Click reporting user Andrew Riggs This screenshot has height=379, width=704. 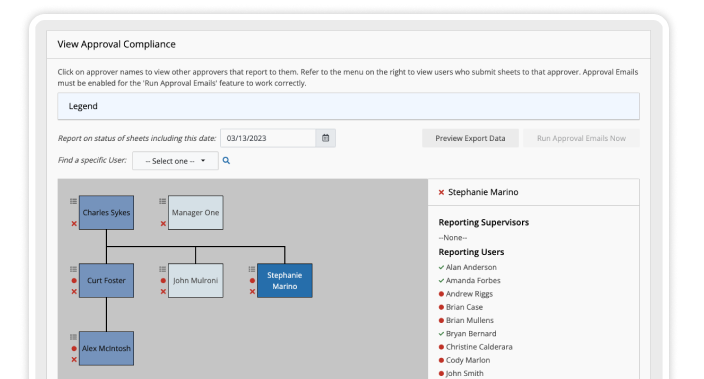(469, 294)
